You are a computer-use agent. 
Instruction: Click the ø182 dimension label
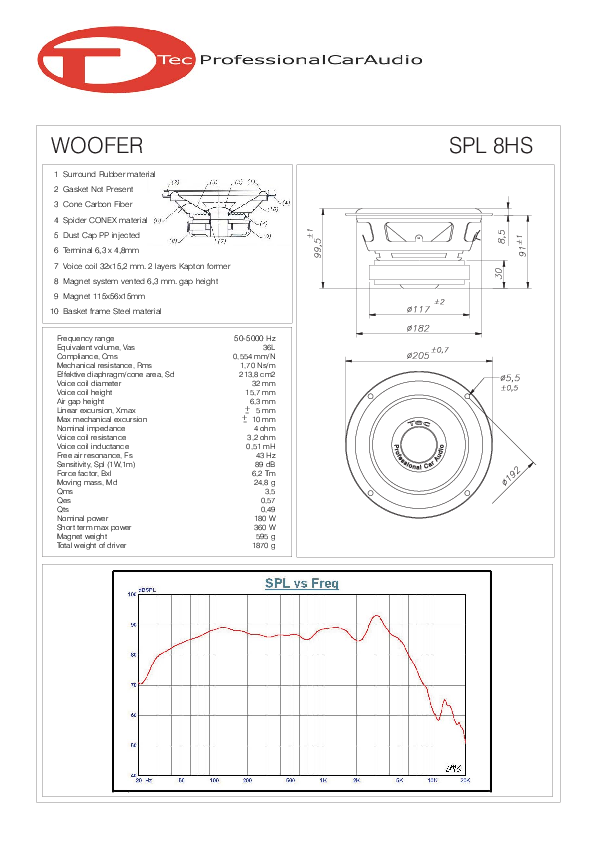click(x=418, y=328)
